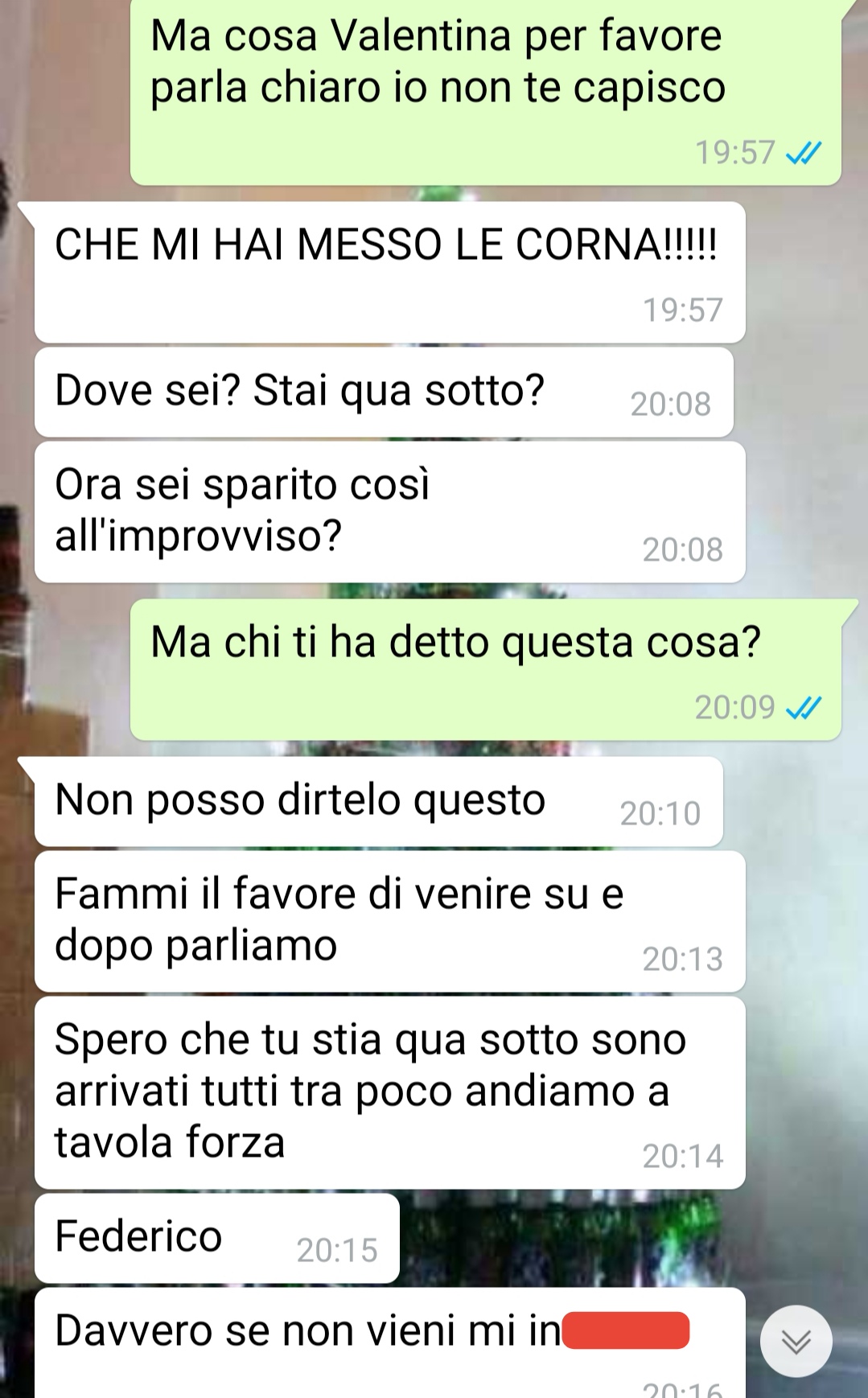Tap blue read ticks on 19:57 message

[x=804, y=153]
